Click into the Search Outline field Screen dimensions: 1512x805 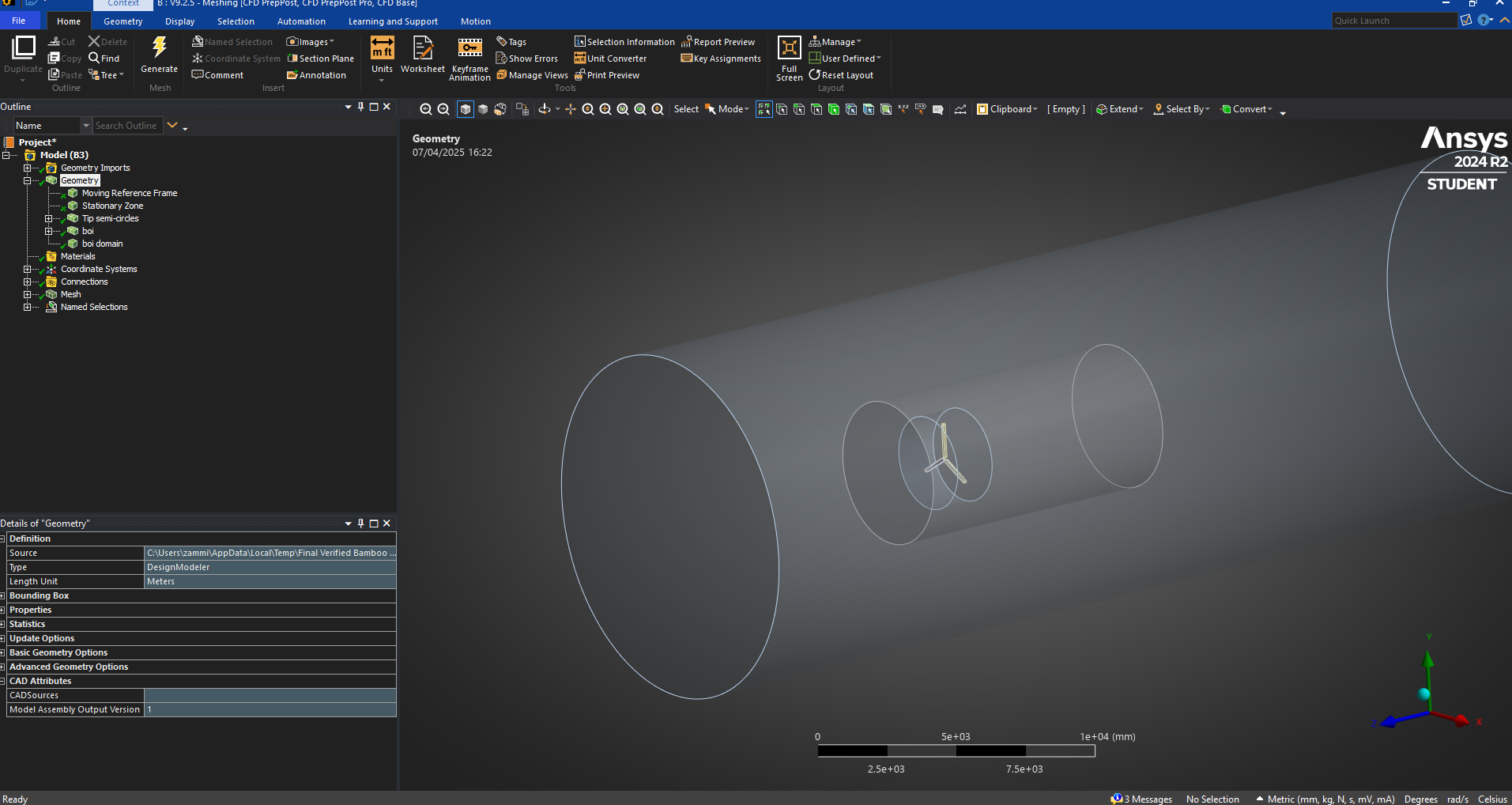(126, 126)
